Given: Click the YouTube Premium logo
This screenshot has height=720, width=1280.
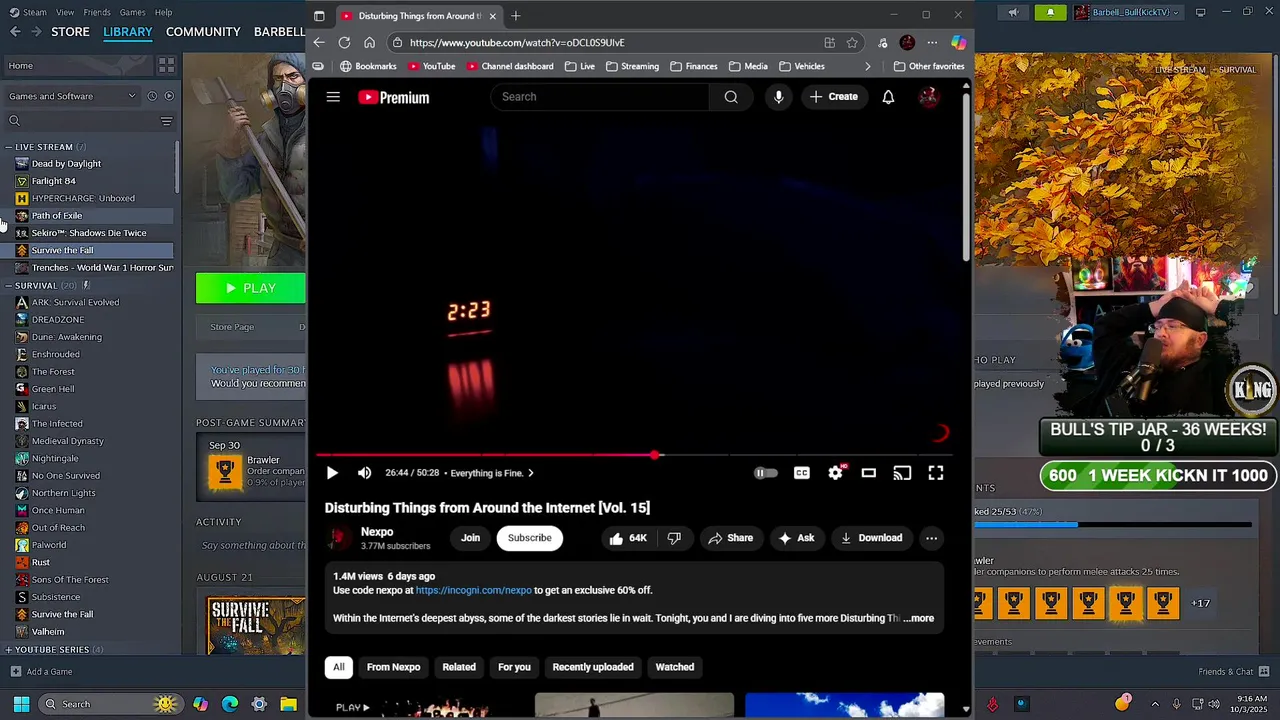Looking at the screenshot, I should tap(394, 97).
